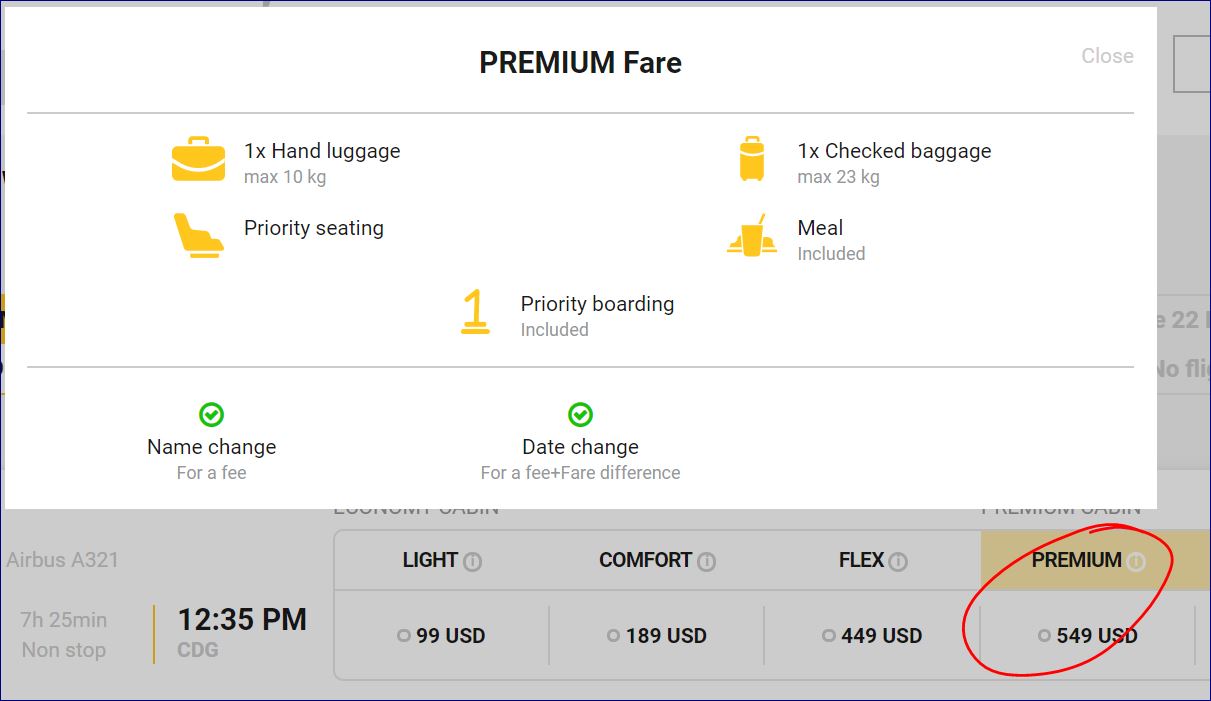This screenshot has height=701, width=1211.
Task: Open PREMIUM fare info icon
Action: tap(1136, 562)
